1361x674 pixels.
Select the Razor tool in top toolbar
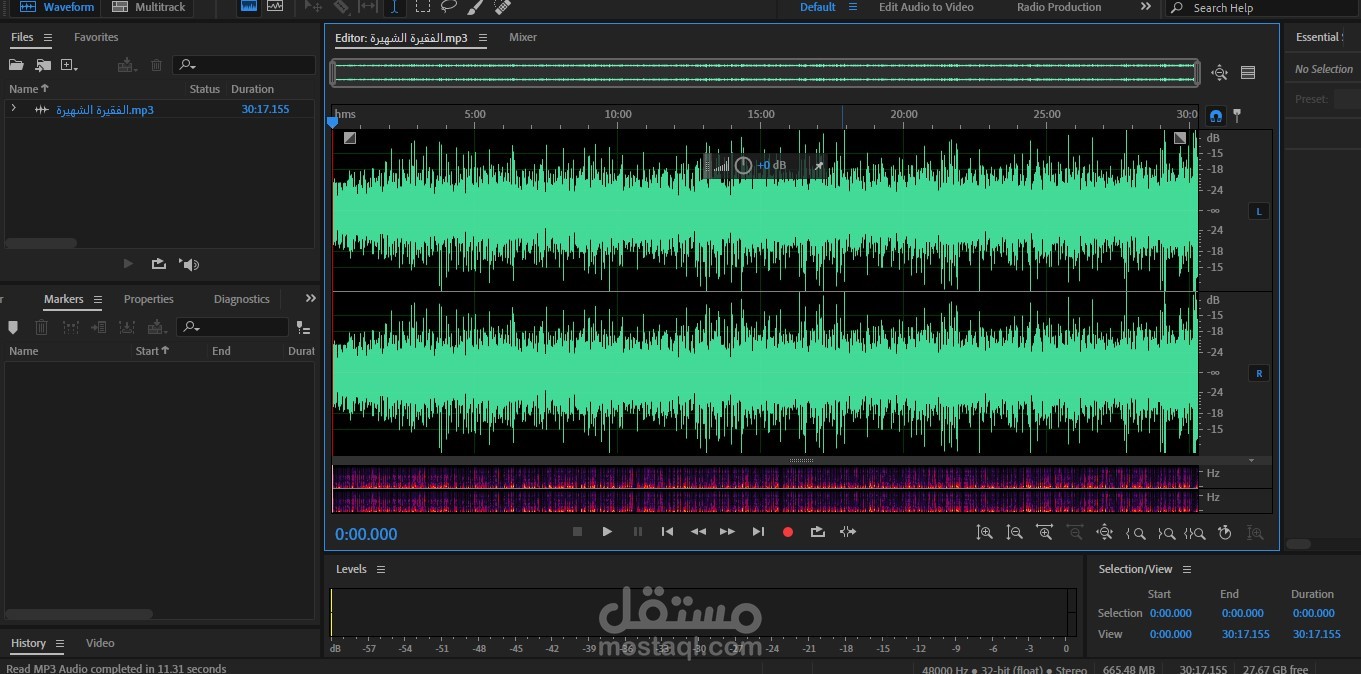[341, 7]
